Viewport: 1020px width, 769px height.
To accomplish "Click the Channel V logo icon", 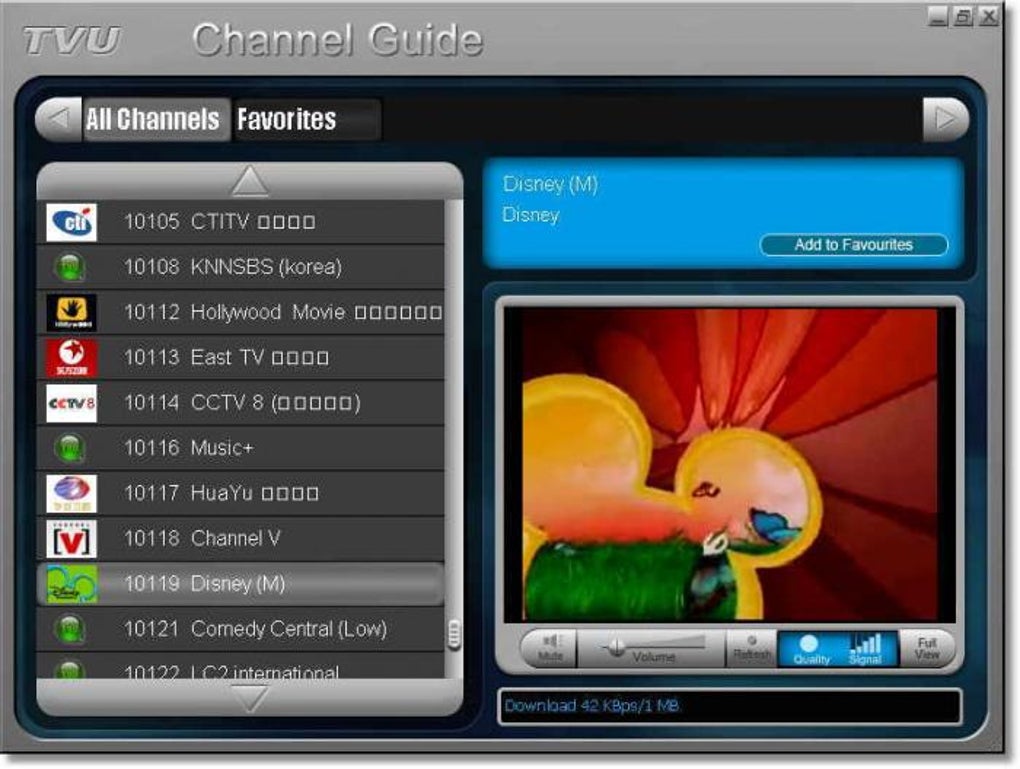I will pos(72,539).
